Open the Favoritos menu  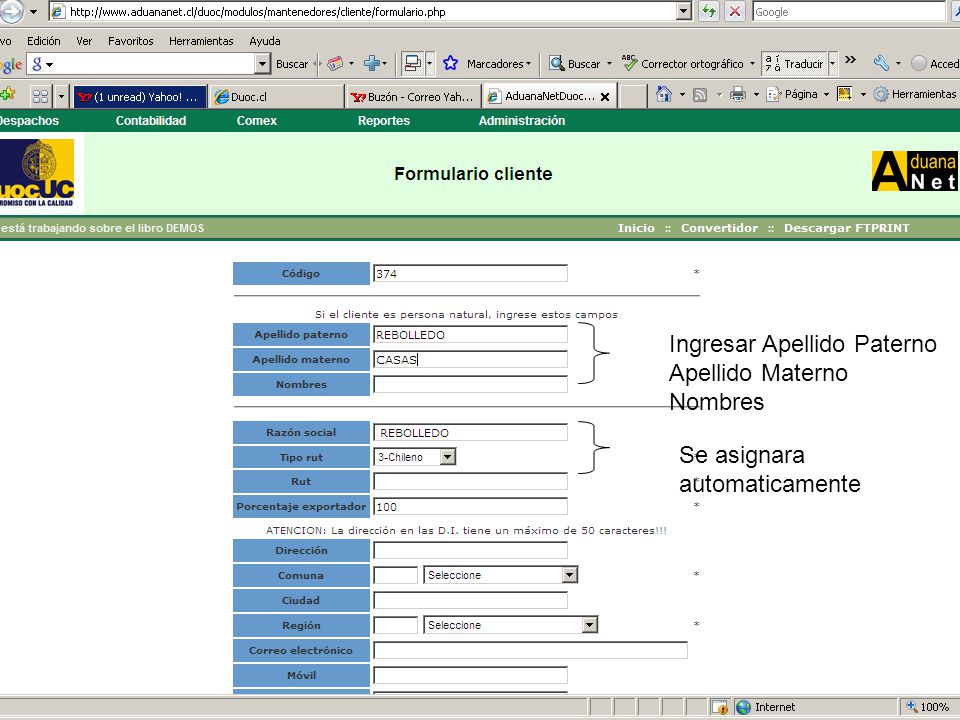130,41
